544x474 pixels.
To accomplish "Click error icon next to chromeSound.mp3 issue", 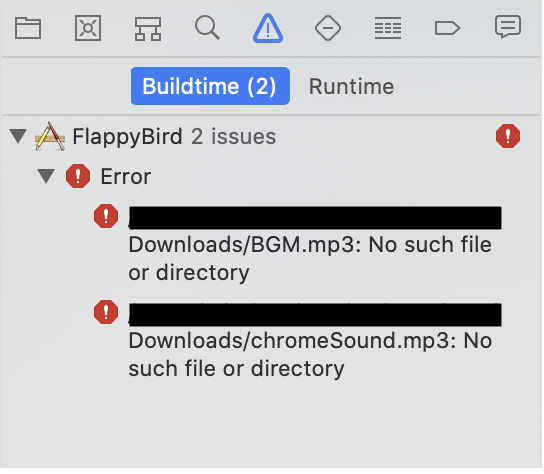I will 106,312.
